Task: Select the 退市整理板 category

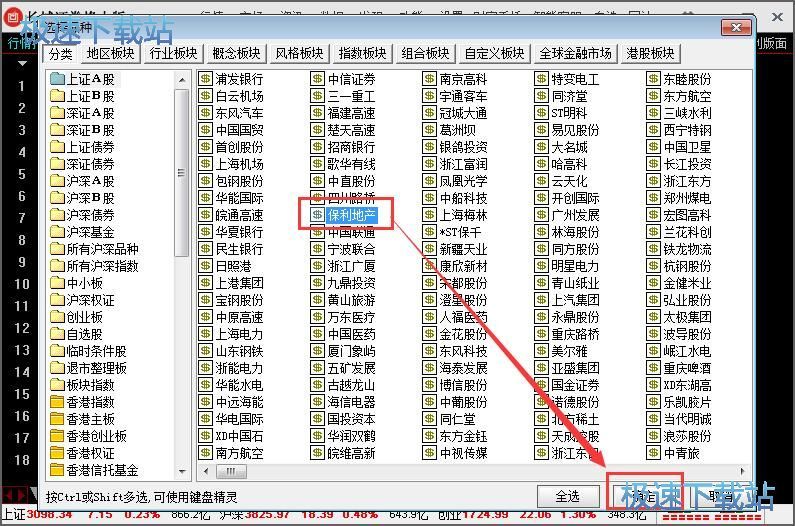Action: (x=89, y=368)
